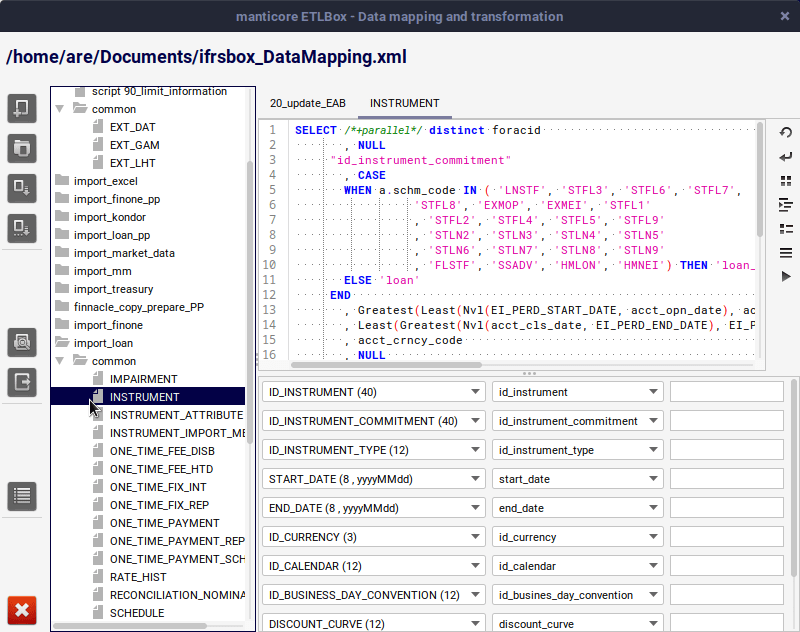The width and height of the screenshot is (800, 632).
Task: Open the id_instrument_type dropdown
Action: (x=578, y=450)
